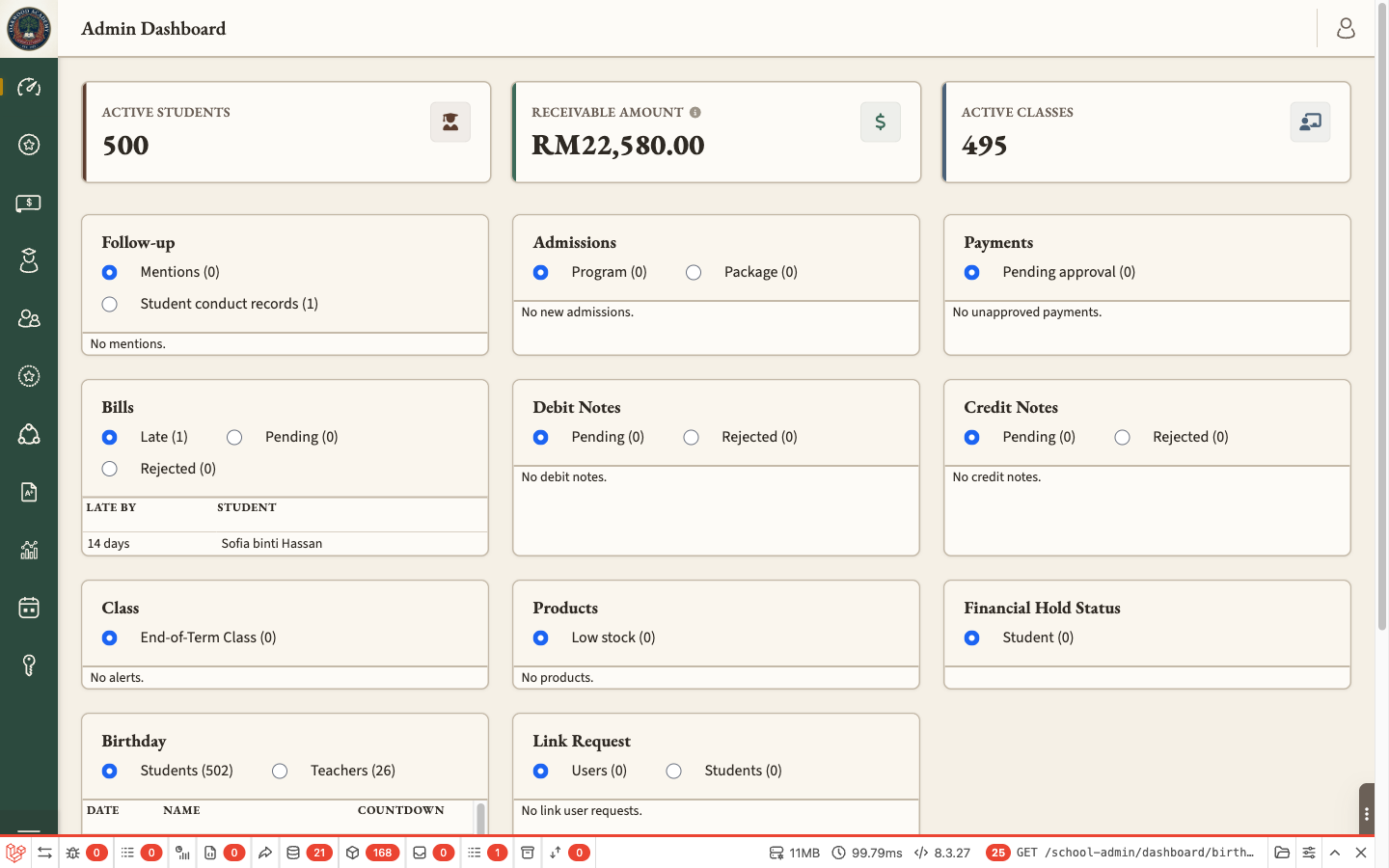Select Pending approval (0) radio in Payments
Viewport: 1389px width, 868px height.
coord(972,273)
